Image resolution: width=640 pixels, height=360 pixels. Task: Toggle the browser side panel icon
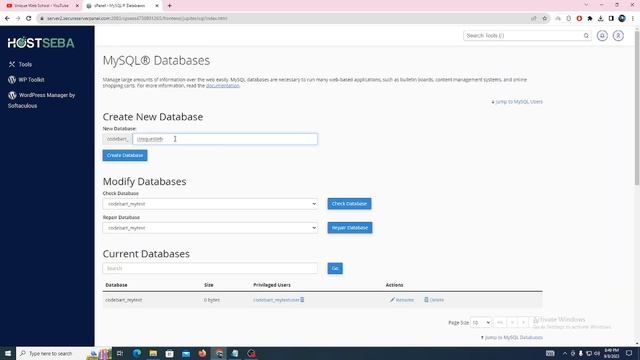point(611,18)
